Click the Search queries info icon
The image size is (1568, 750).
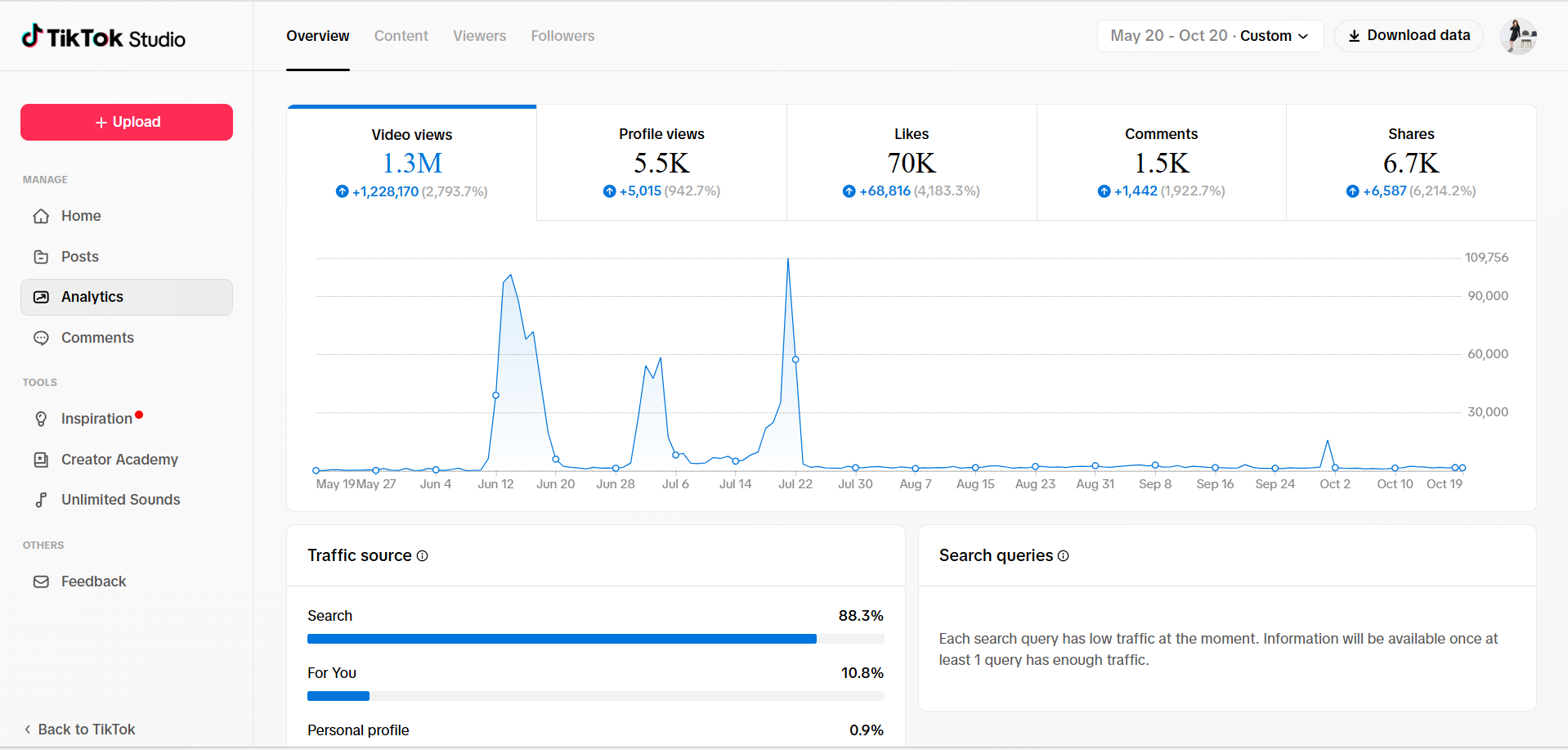tap(1064, 556)
